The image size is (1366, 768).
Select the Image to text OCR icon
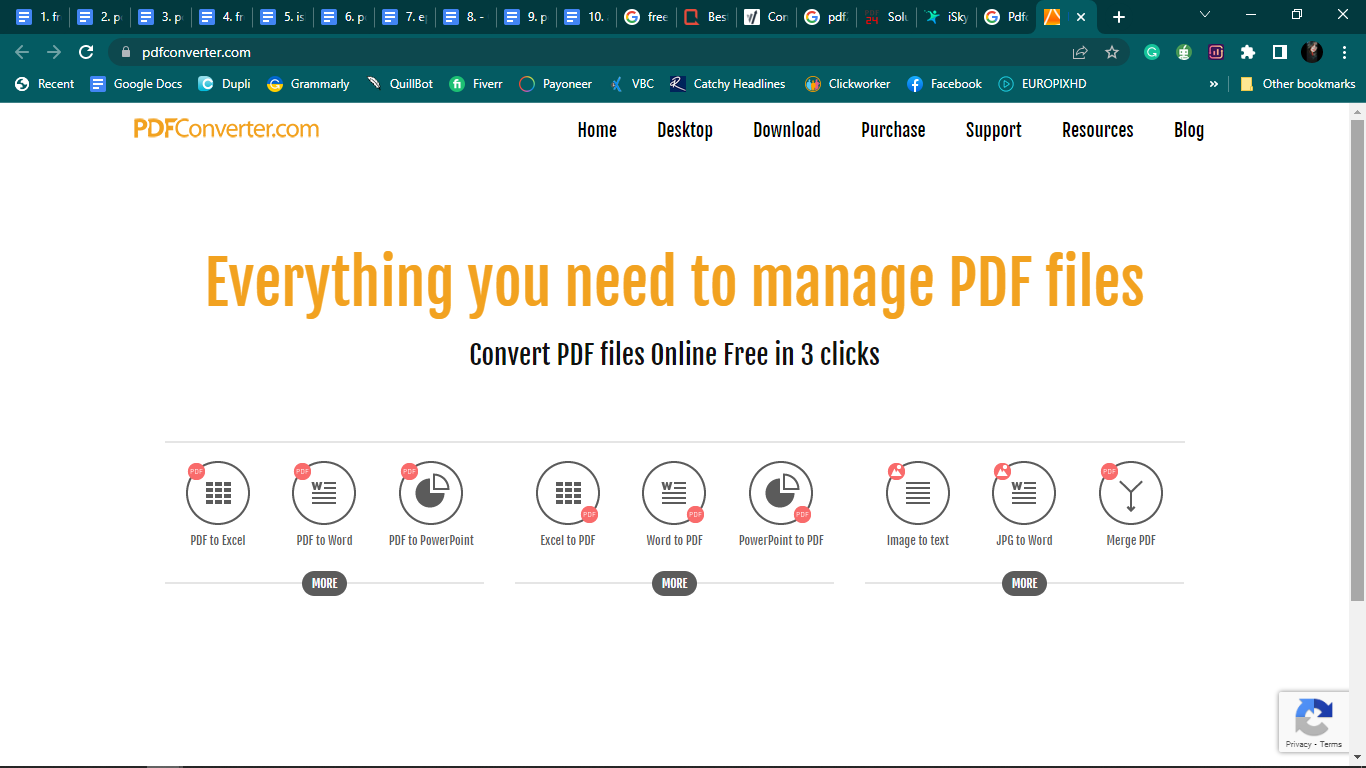(x=917, y=492)
